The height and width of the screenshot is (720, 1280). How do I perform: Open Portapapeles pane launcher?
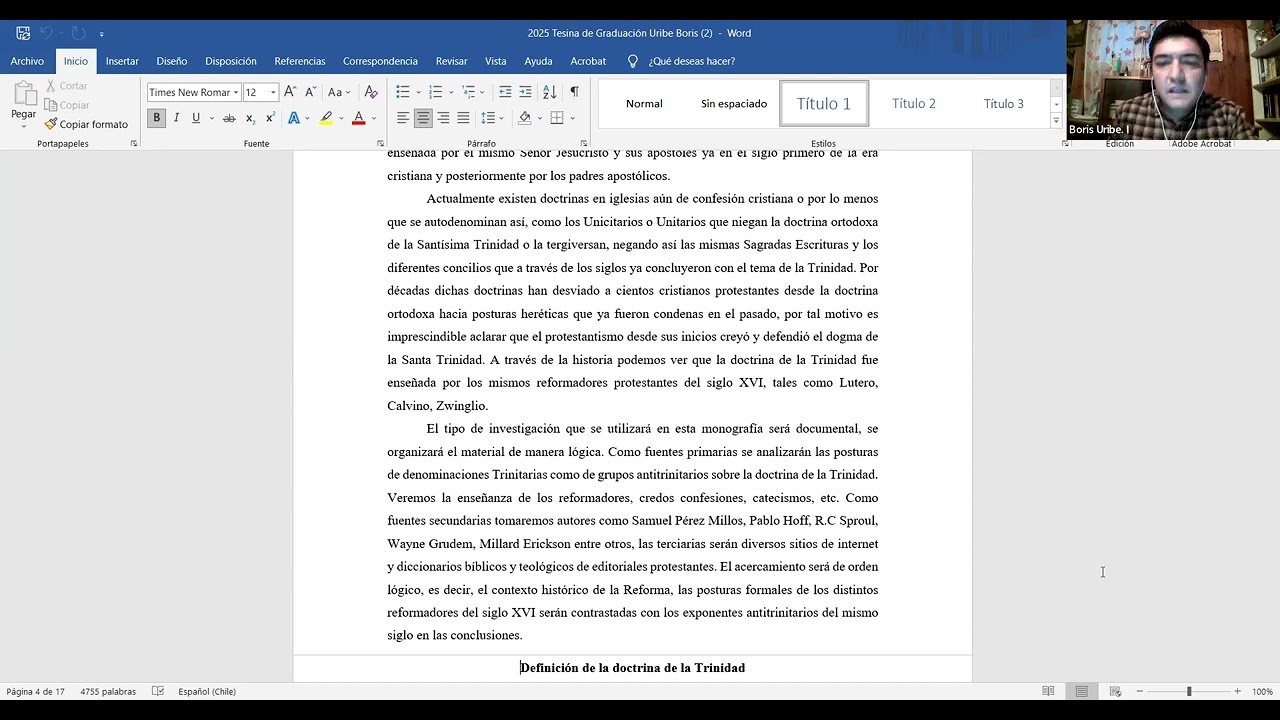(x=134, y=144)
